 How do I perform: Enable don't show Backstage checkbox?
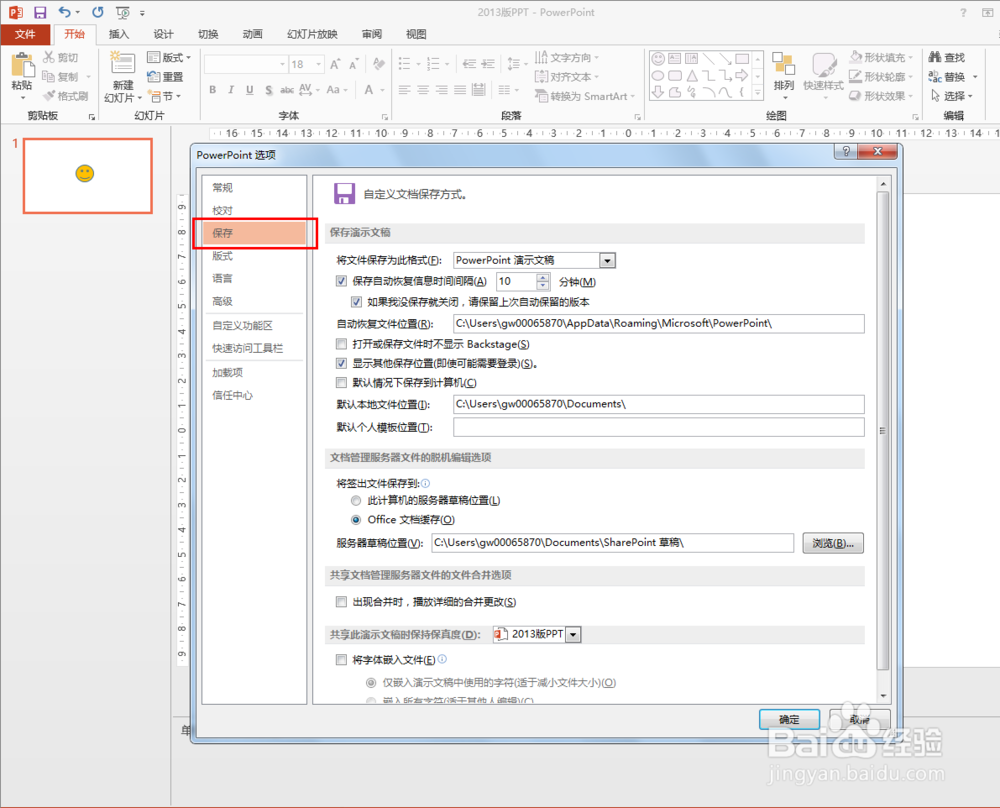tap(341, 344)
